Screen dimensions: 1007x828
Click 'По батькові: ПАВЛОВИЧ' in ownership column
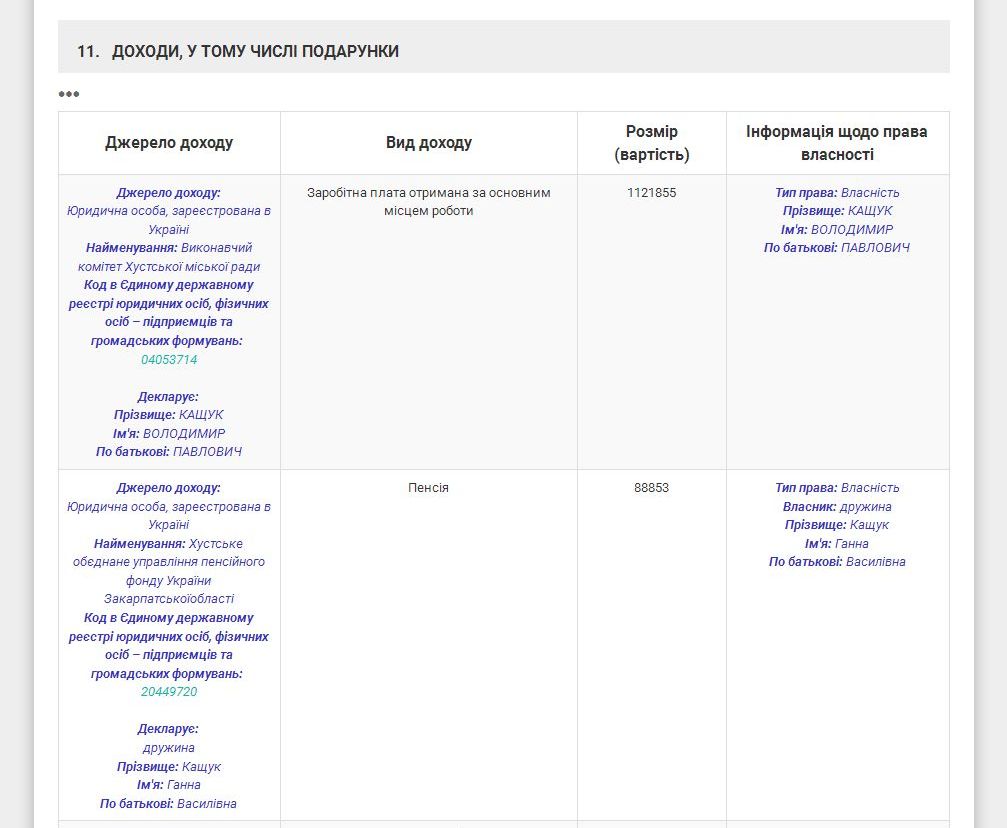[x=837, y=248]
